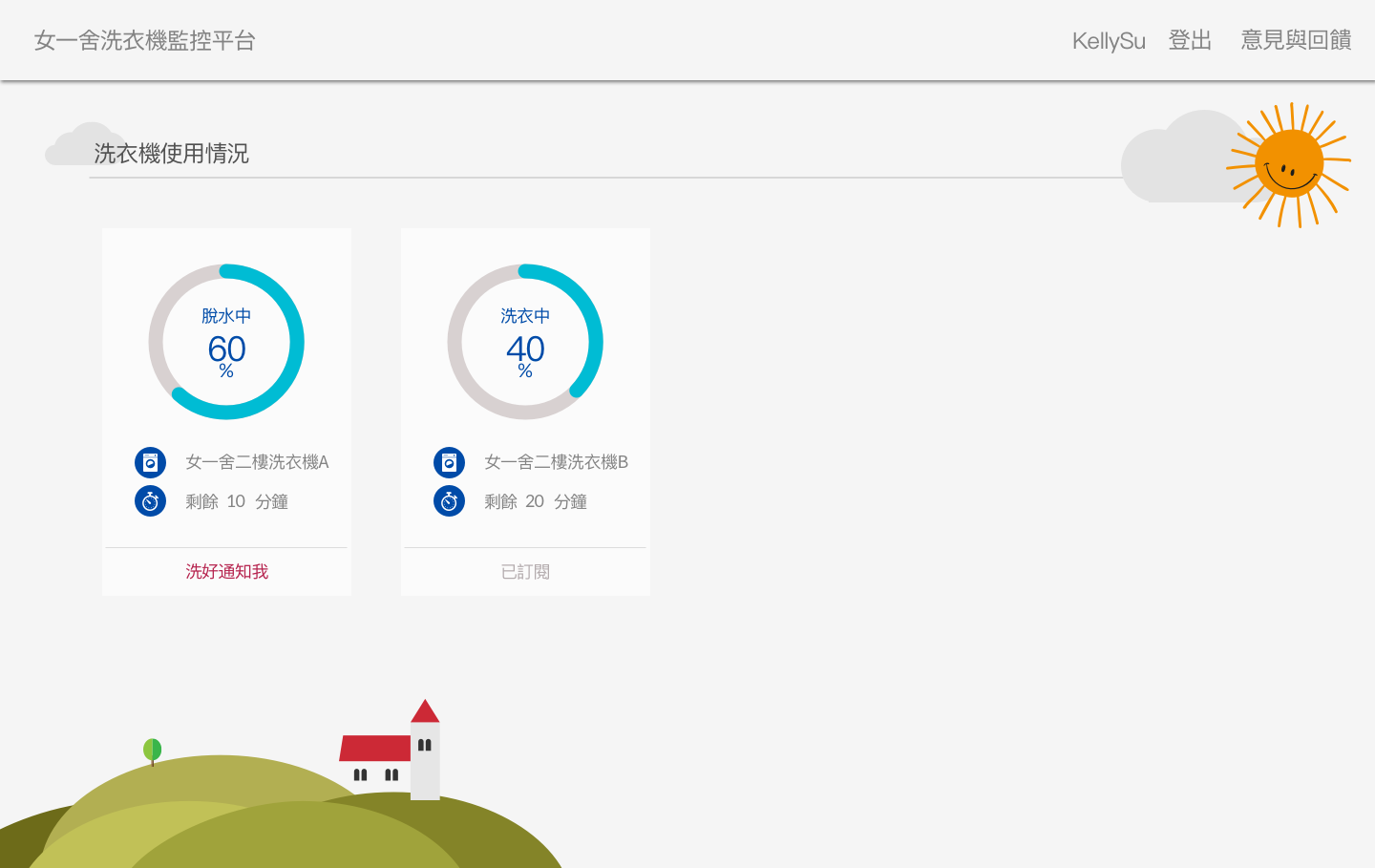
Task: Click the 洗好通知我 button for washer A
Action: (x=226, y=571)
